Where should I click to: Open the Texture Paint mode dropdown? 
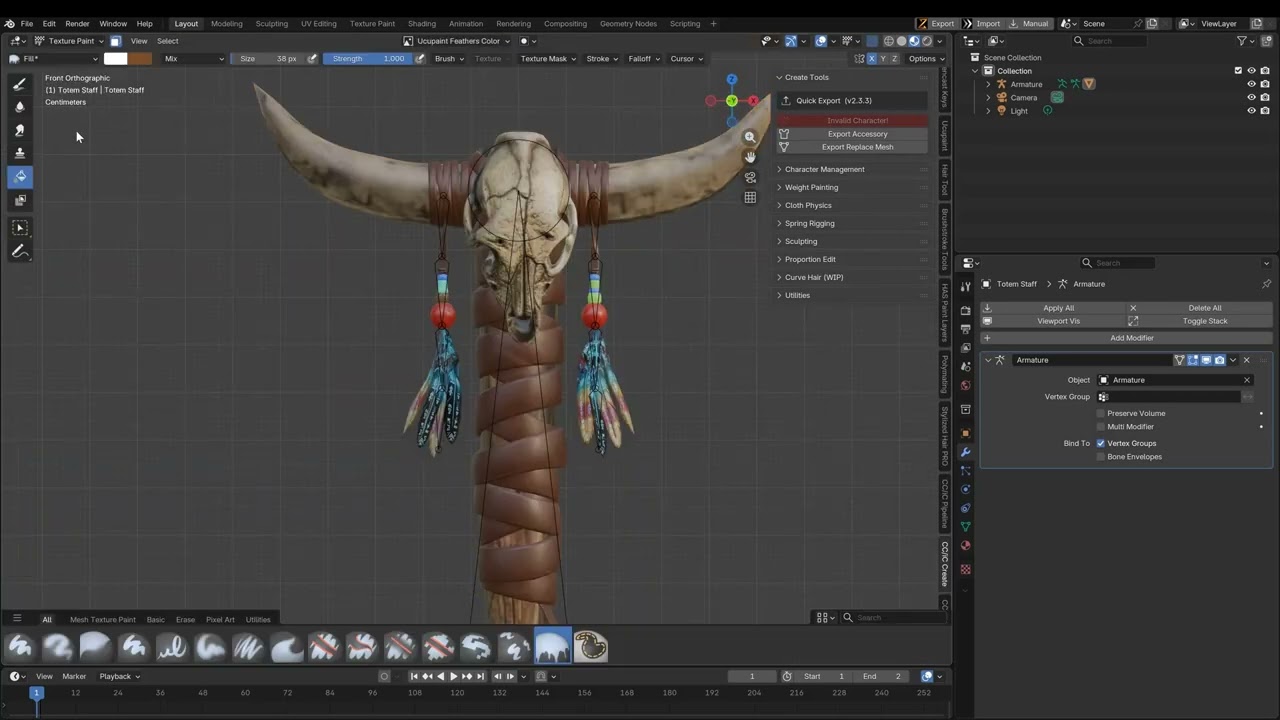point(68,41)
